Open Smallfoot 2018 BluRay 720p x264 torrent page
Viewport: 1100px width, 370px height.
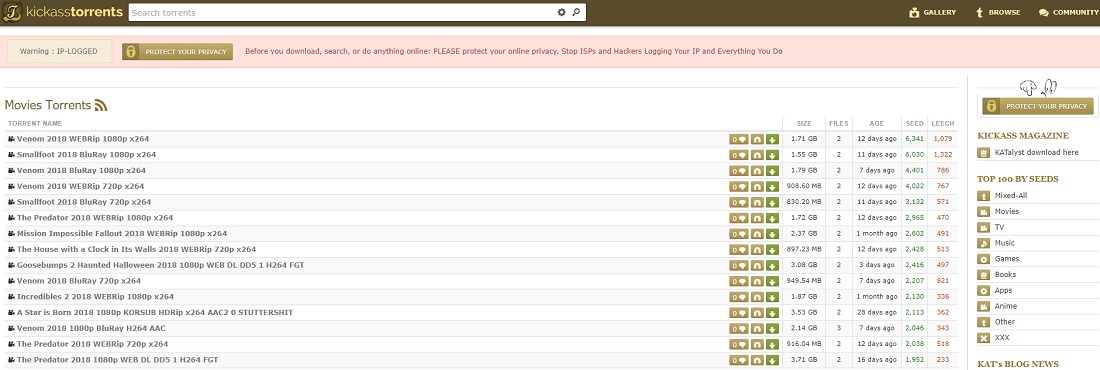84,202
